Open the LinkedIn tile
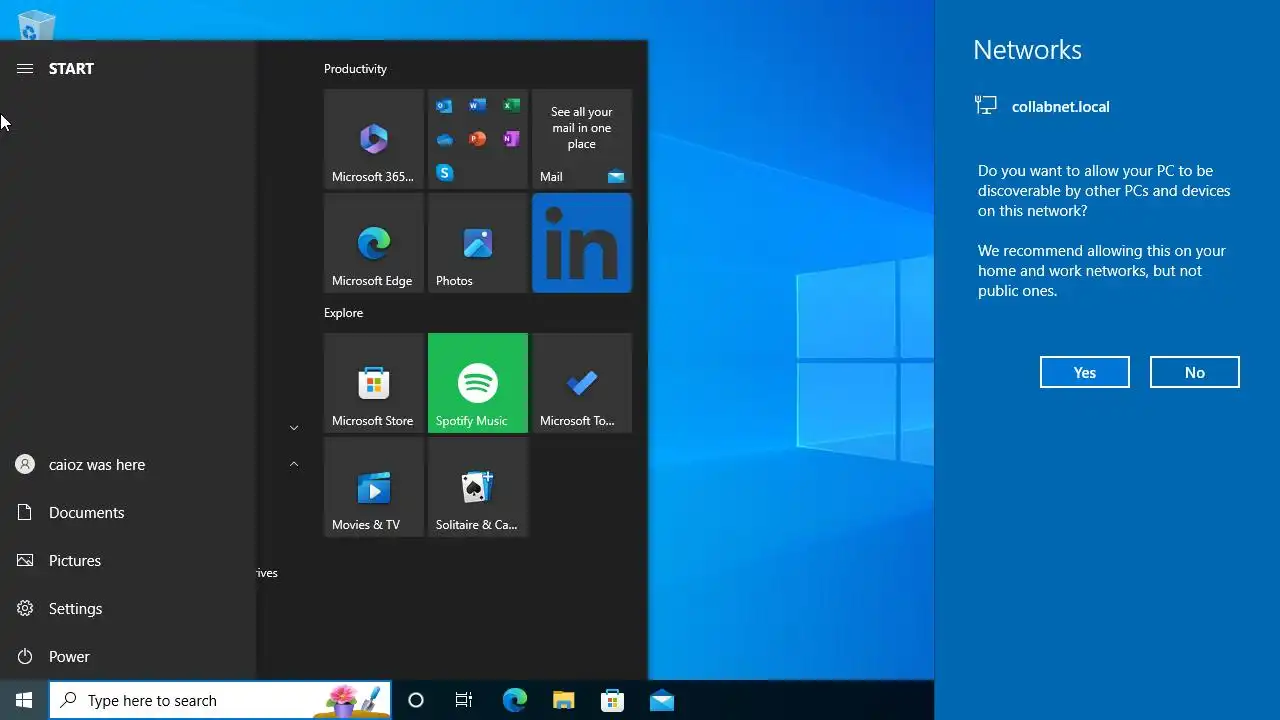 tap(582, 243)
